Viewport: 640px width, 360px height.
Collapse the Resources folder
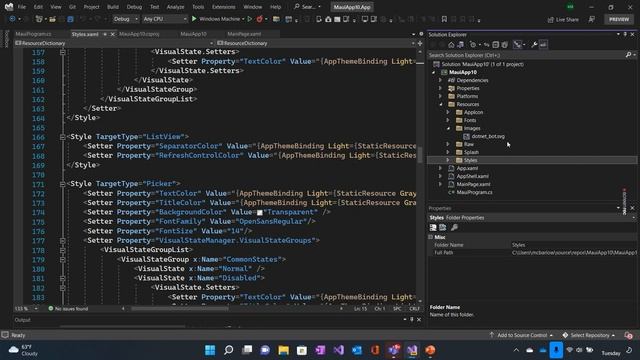coord(440,104)
